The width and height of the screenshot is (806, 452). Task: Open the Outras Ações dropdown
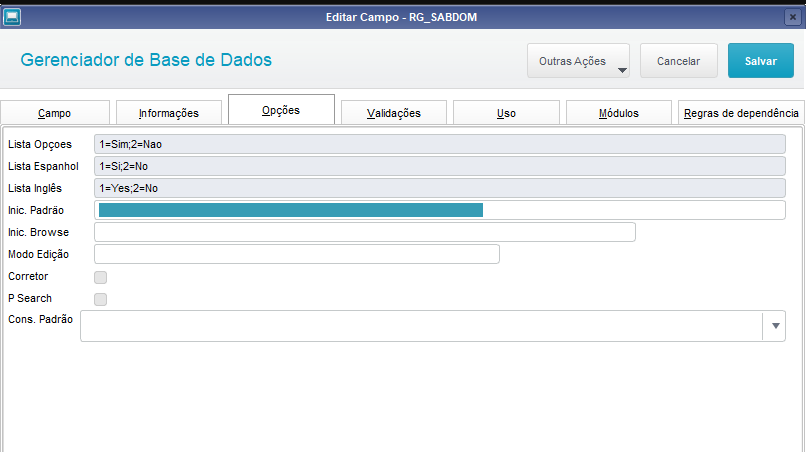(x=578, y=61)
